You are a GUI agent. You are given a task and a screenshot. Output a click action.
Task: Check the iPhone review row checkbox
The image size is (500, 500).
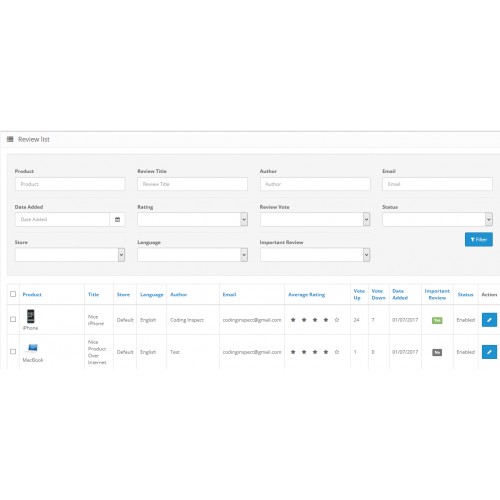[x=13, y=319]
